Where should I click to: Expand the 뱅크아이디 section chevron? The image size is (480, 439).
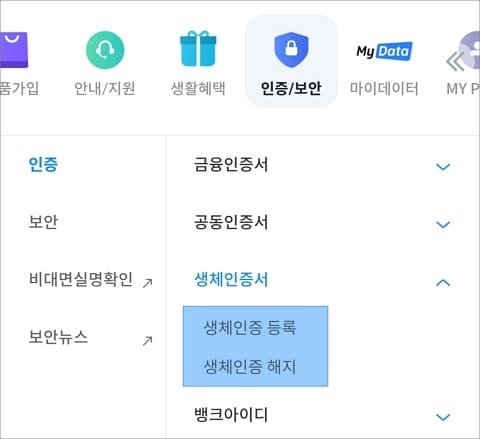point(443,417)
